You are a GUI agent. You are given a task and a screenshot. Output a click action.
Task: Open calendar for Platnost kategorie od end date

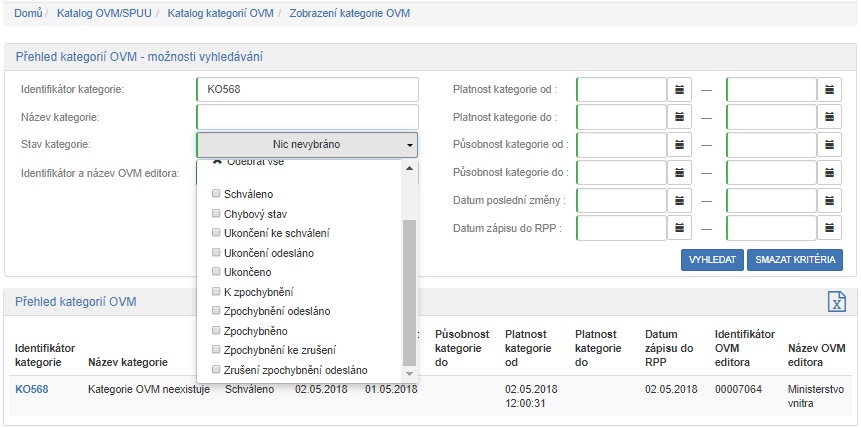pyautogui.click(x=830, y=90)
